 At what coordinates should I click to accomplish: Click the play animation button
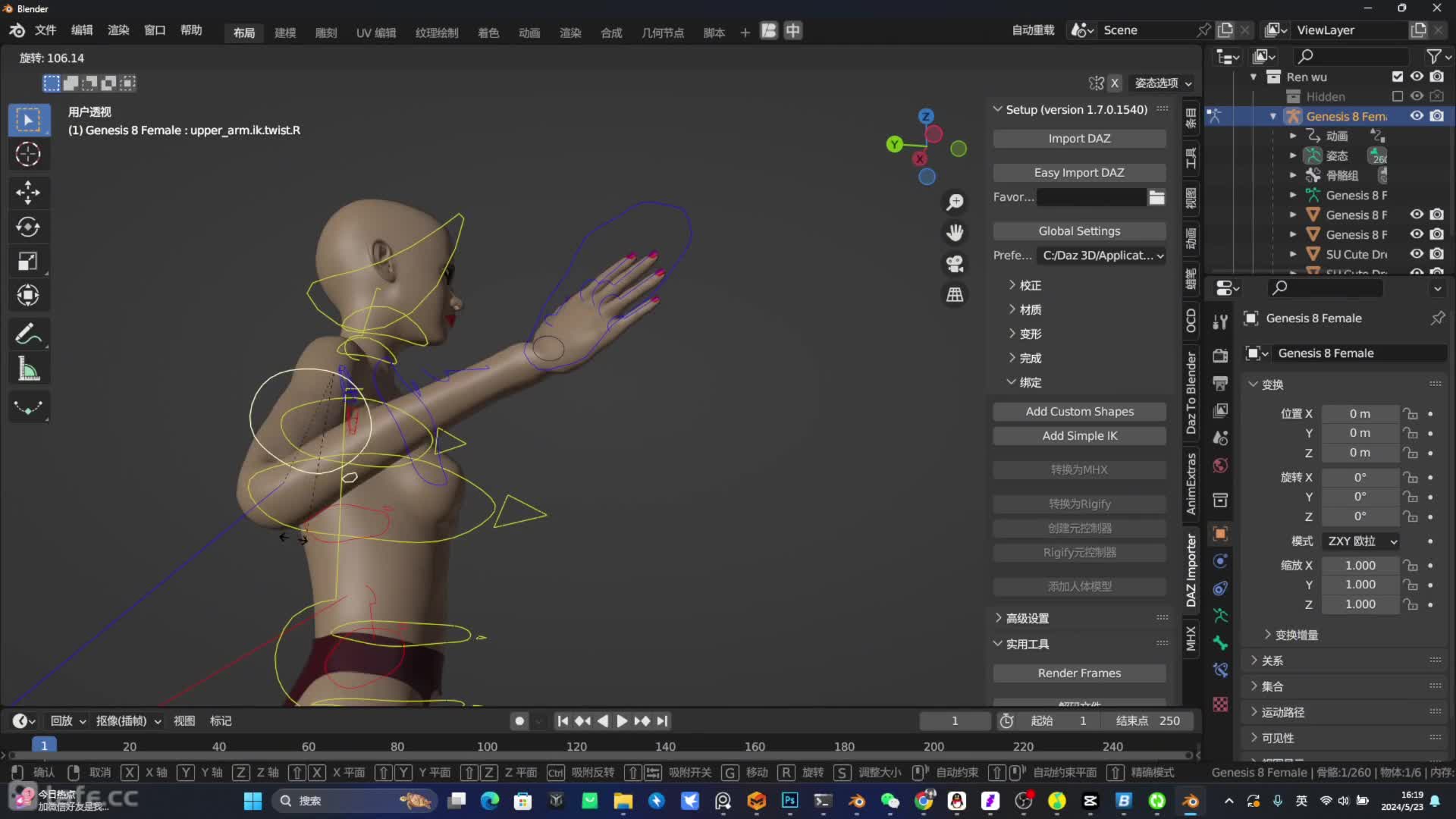point(622,721)
